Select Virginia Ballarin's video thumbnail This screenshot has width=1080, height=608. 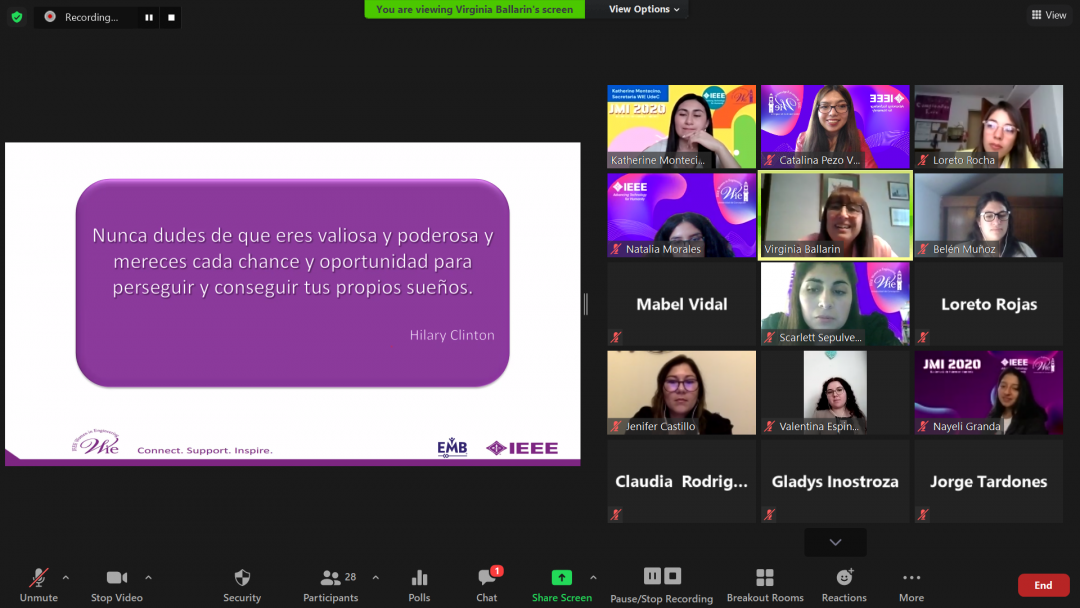pos(835,215)
